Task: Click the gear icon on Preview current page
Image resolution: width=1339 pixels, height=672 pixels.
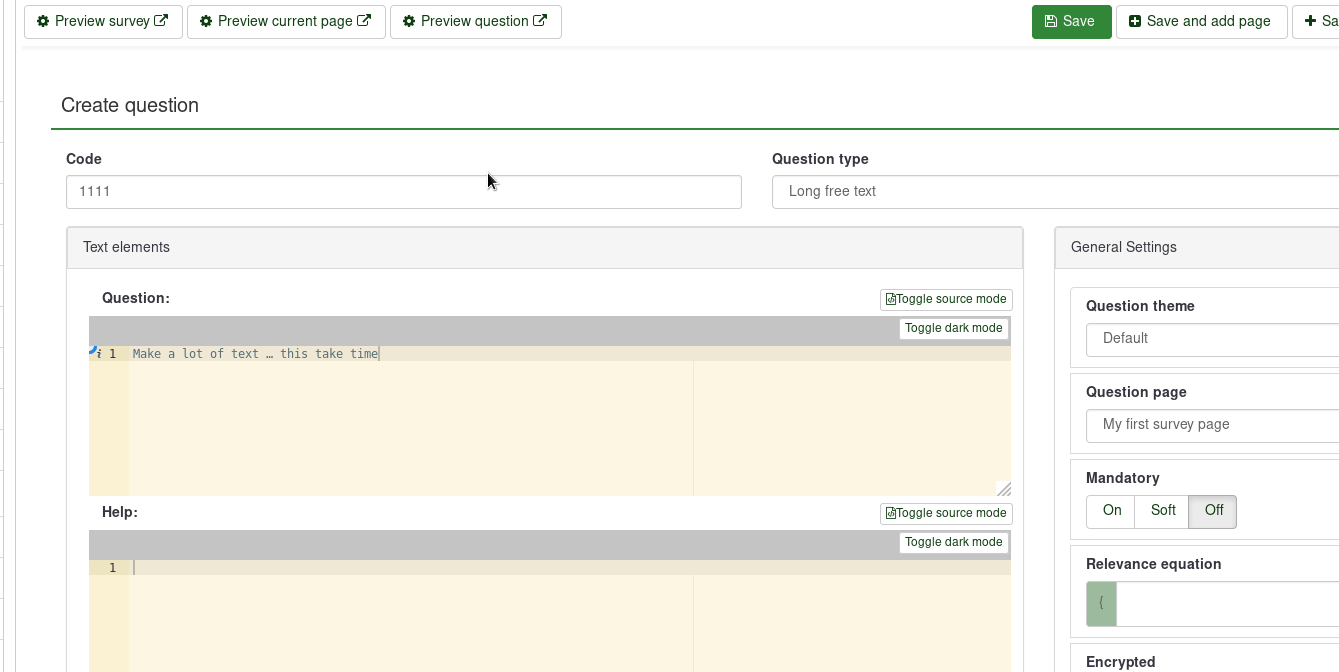Action: pyautogui.click(x=206, y=21)
